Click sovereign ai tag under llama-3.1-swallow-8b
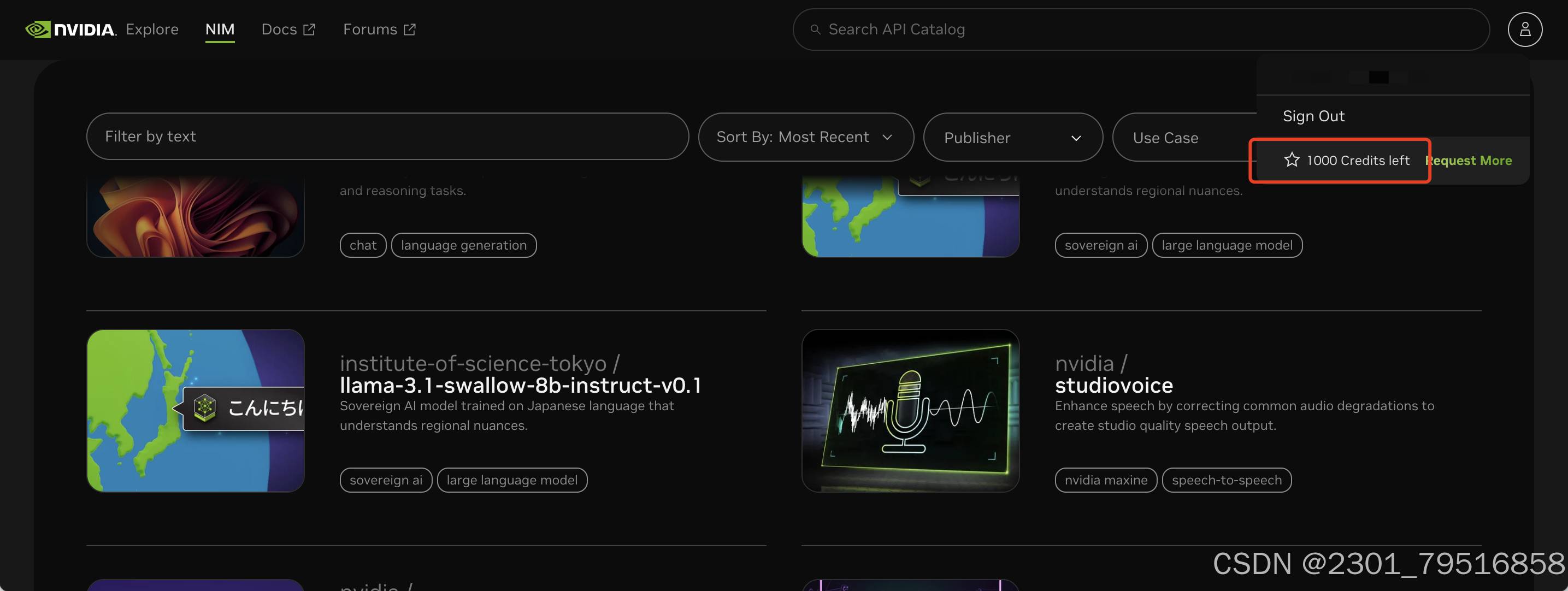This screenshot has width=1568, height=591. (386, 480)
